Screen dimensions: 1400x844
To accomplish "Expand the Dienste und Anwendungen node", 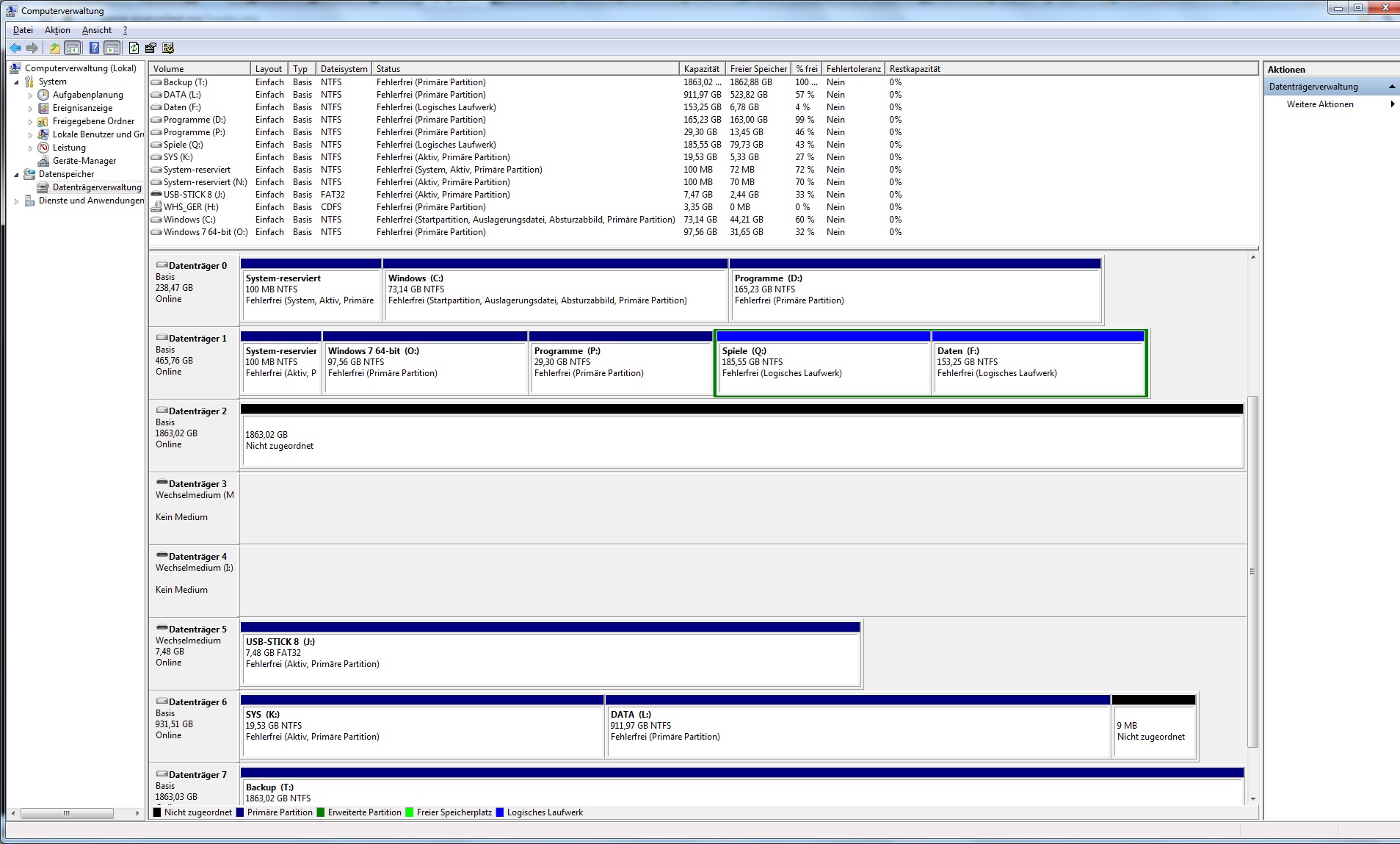I will tap(17, 201).
